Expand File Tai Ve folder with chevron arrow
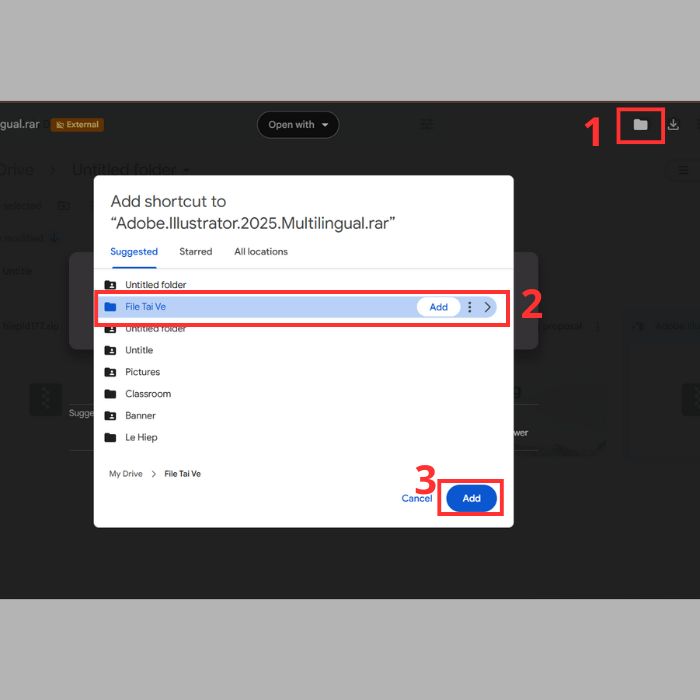 coord(488,307)
